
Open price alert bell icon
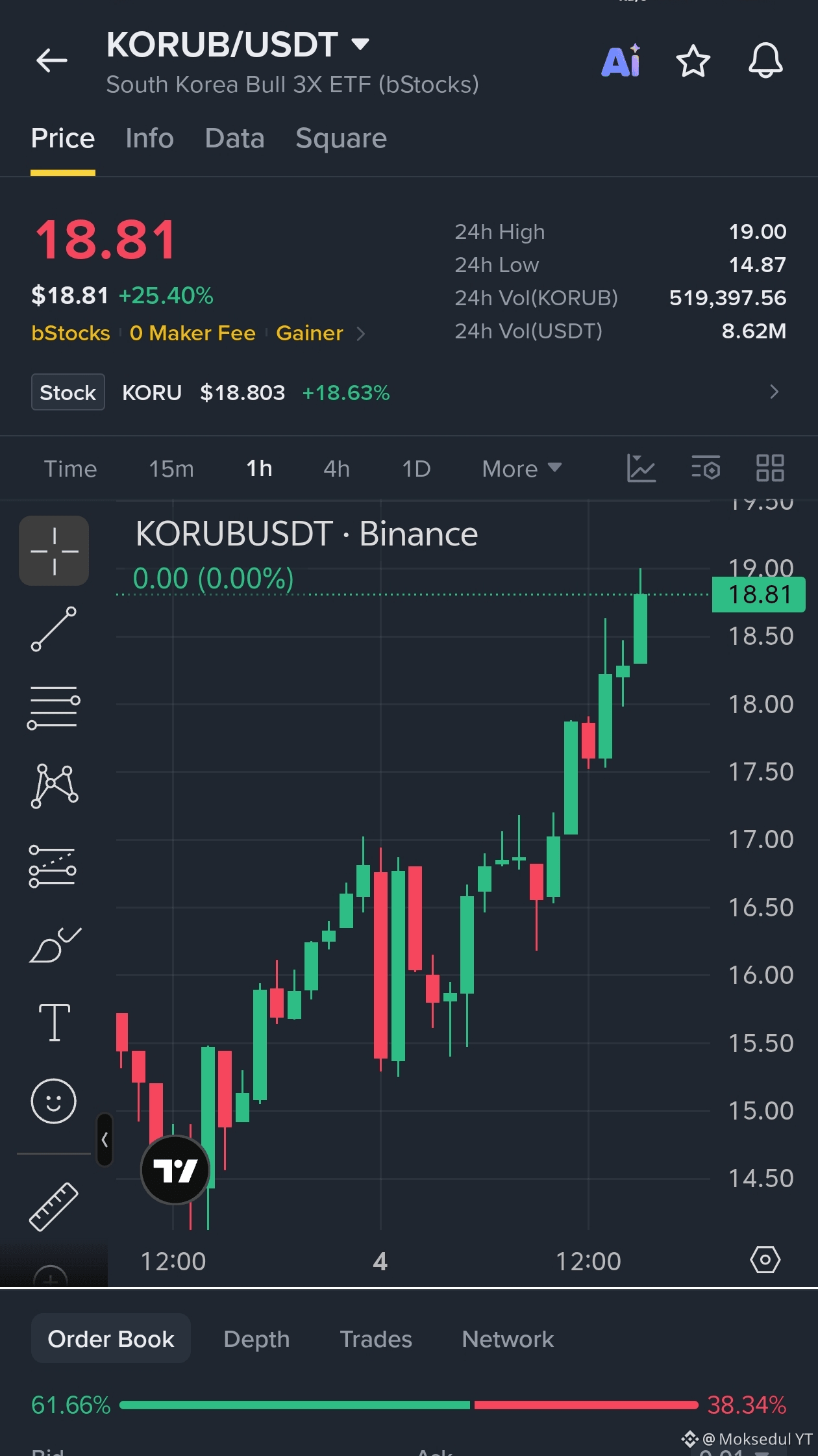click(765, 60)
